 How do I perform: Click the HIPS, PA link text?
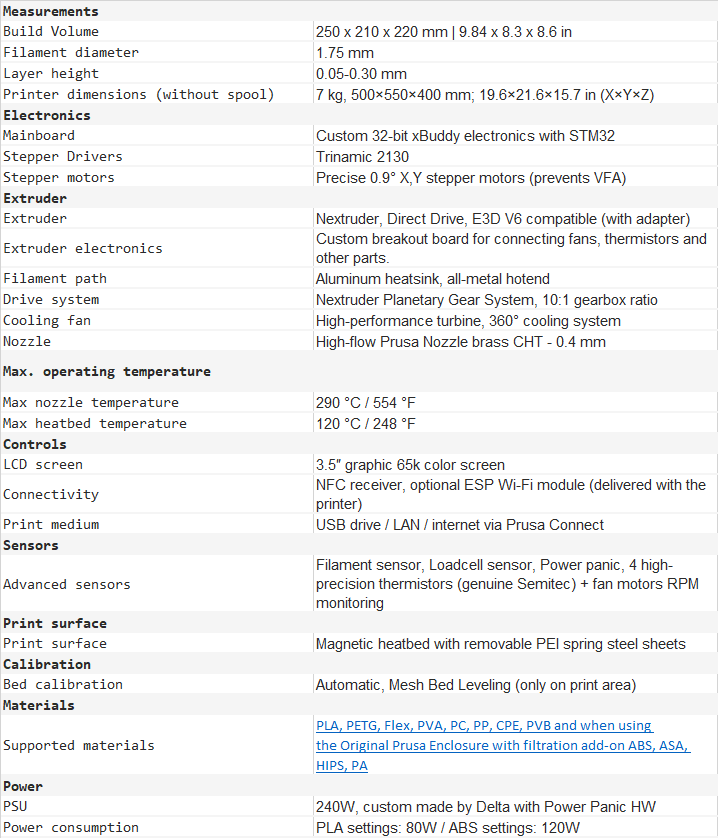[x=342, y=765]
